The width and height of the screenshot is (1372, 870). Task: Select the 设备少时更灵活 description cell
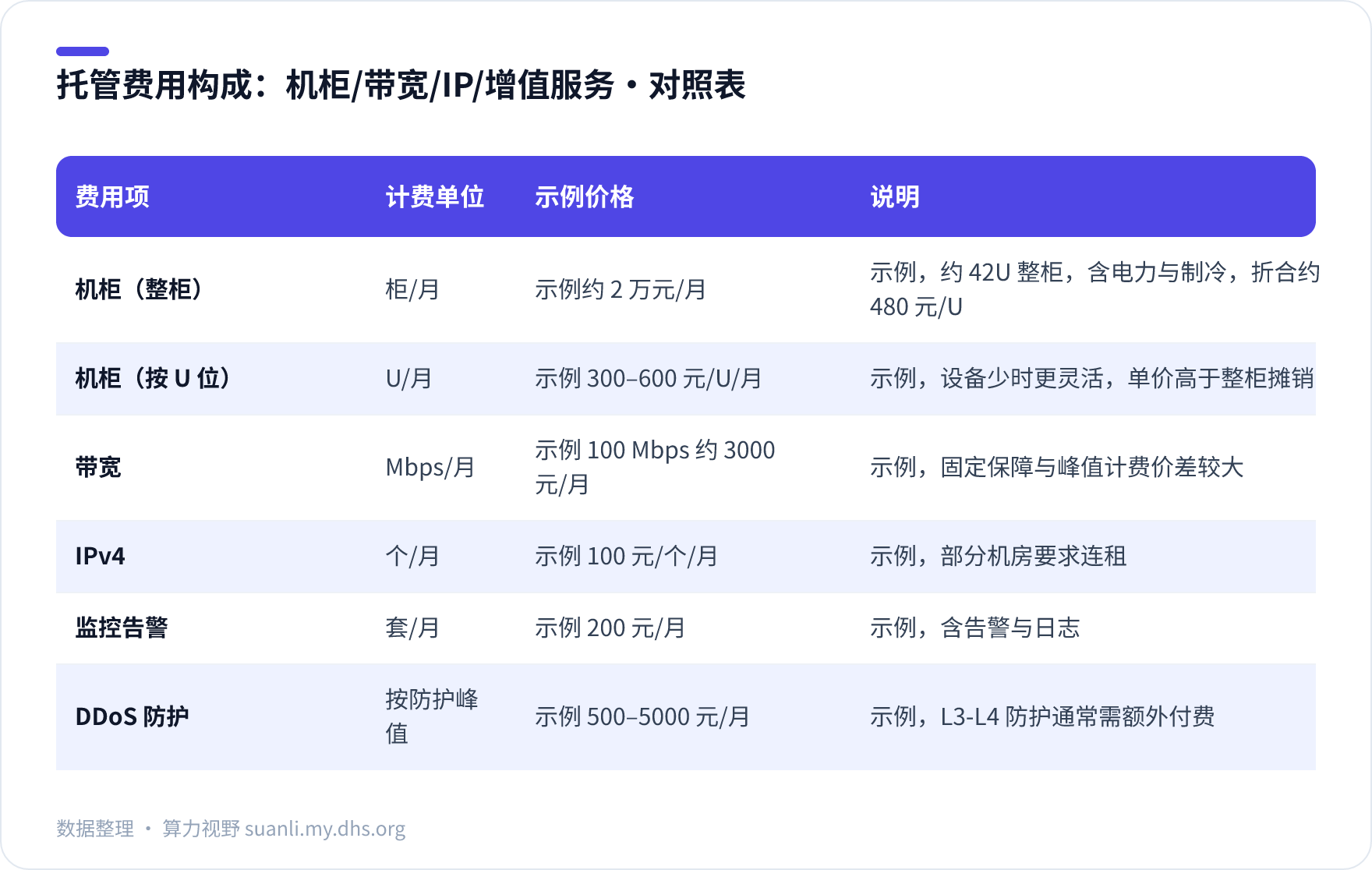pos(1092,378)
